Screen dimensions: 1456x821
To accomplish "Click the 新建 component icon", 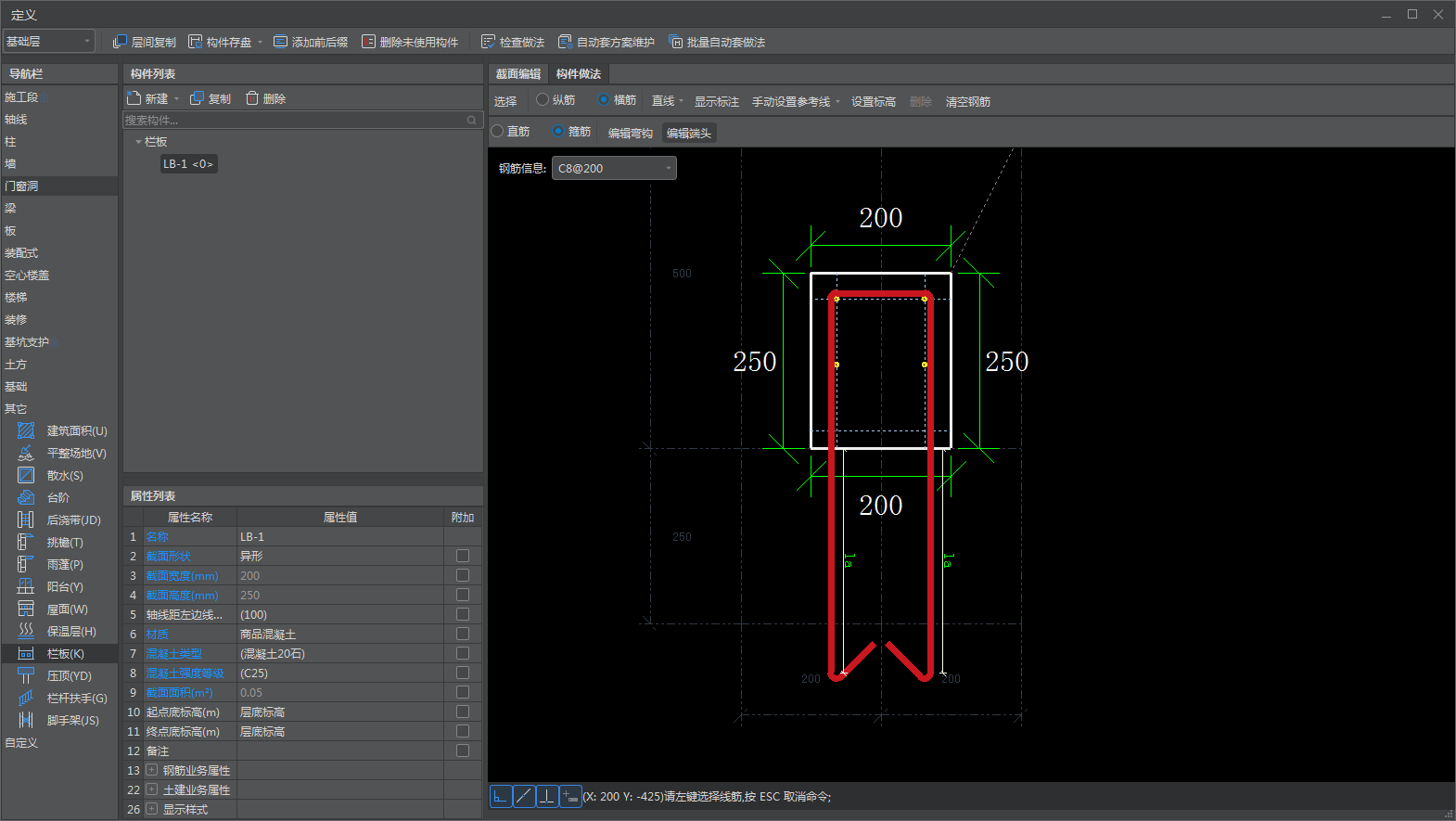I will [x=134, y=98].
